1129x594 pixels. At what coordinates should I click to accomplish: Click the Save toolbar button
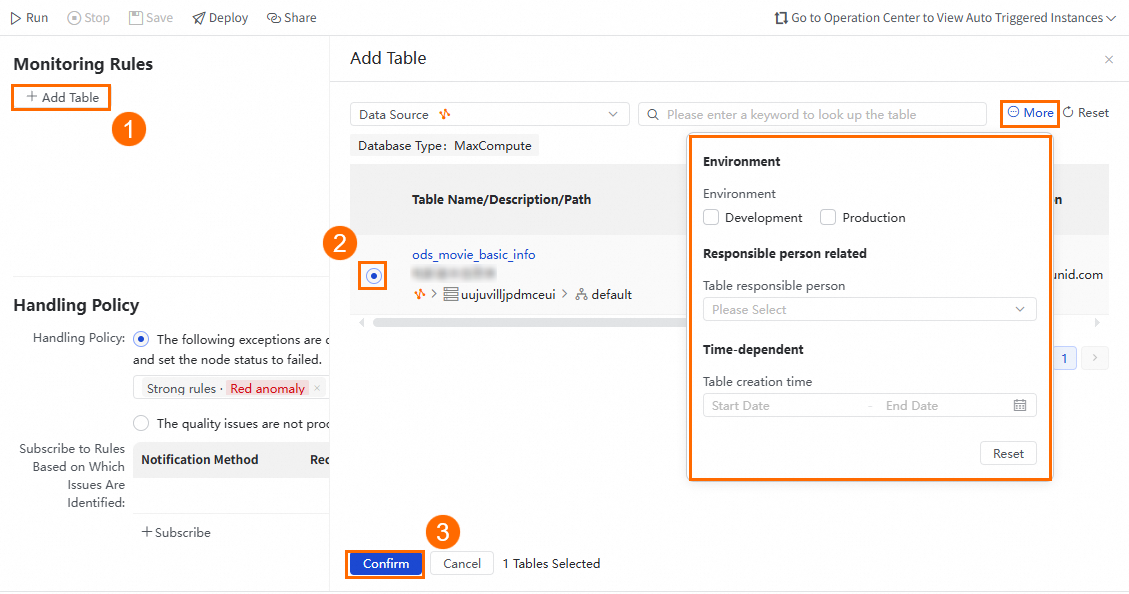click(150, 18)
